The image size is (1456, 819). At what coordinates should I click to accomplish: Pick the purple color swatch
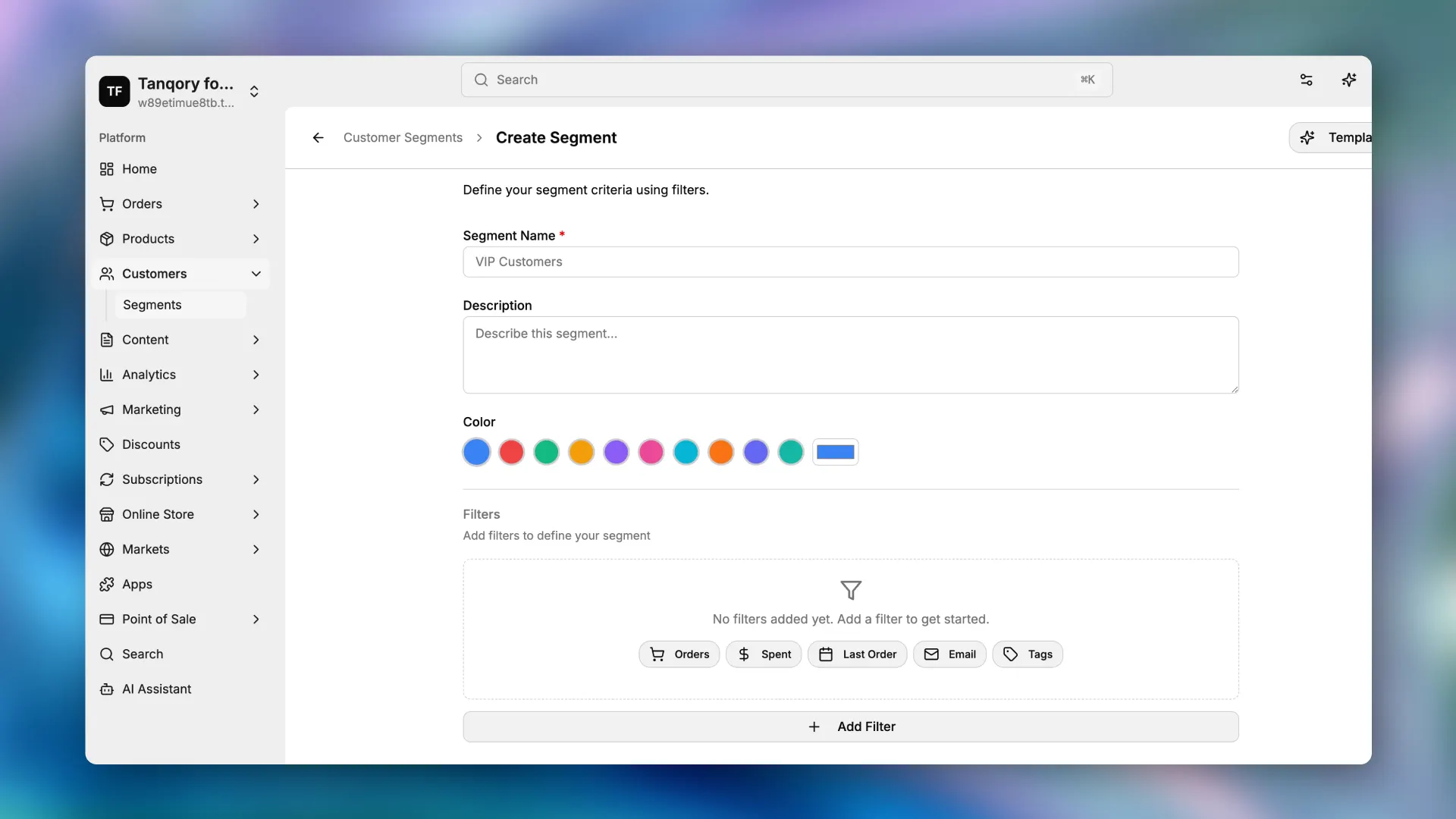click(616, 452)
